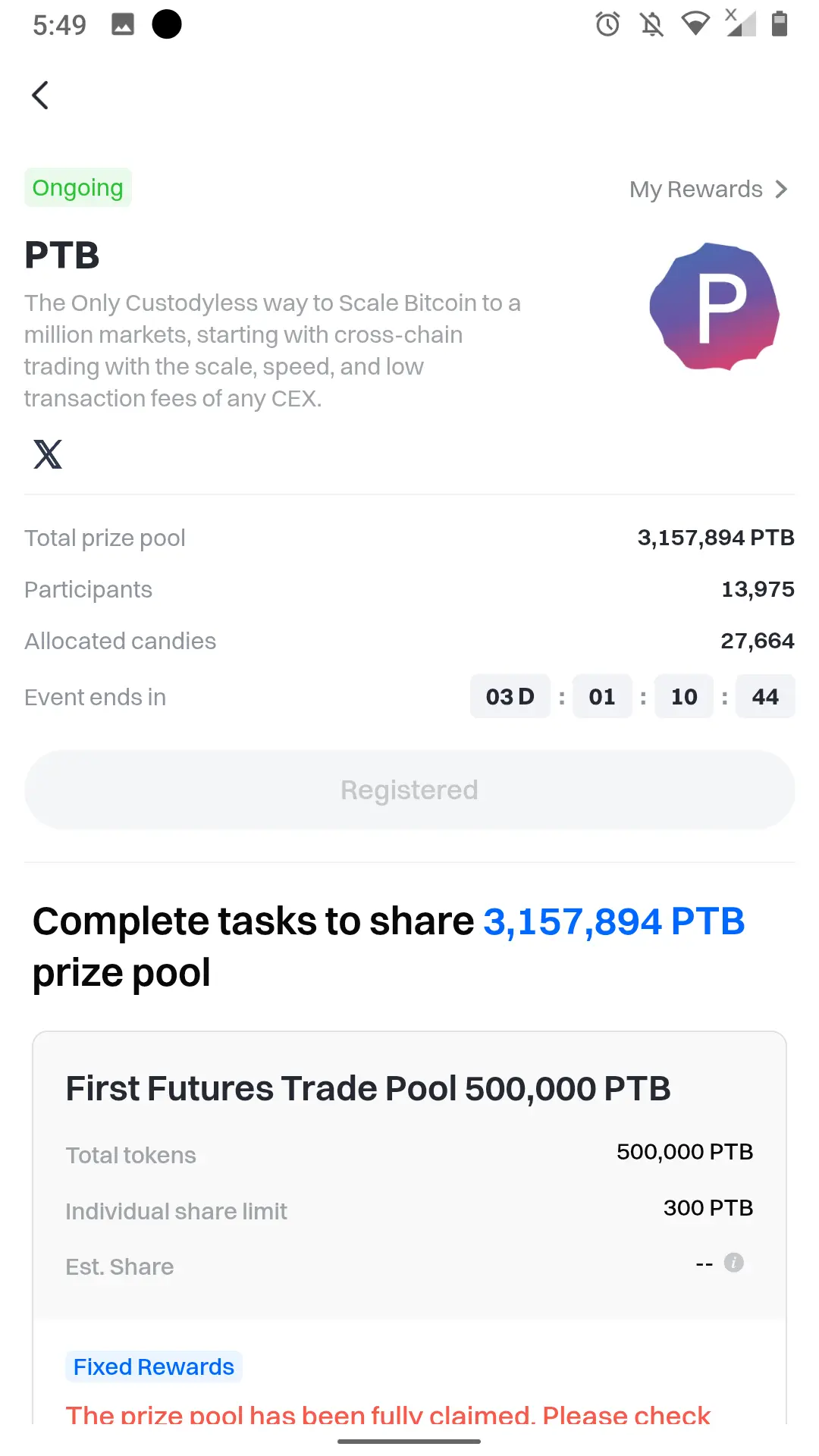This screenshot has width=819, height=1456.
Task: Open the X (Twitter) social link
Action: pyautogui.click(x=48, y=454)
